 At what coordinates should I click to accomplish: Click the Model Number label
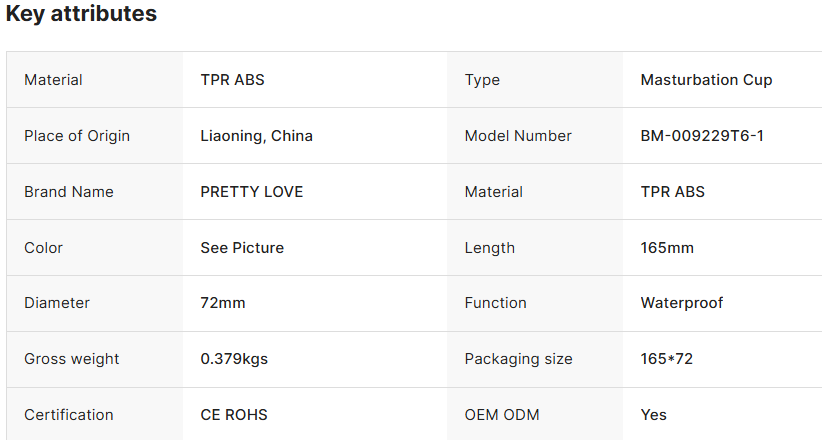click(518, 136)
